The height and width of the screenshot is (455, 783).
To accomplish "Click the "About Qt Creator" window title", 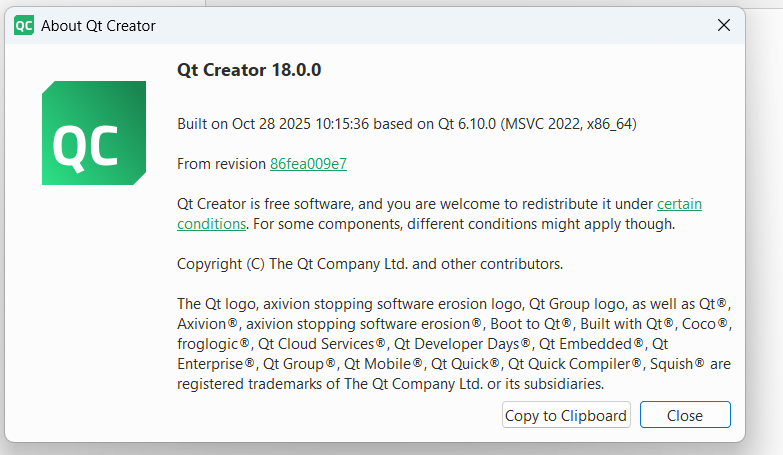I will (98, 25).
